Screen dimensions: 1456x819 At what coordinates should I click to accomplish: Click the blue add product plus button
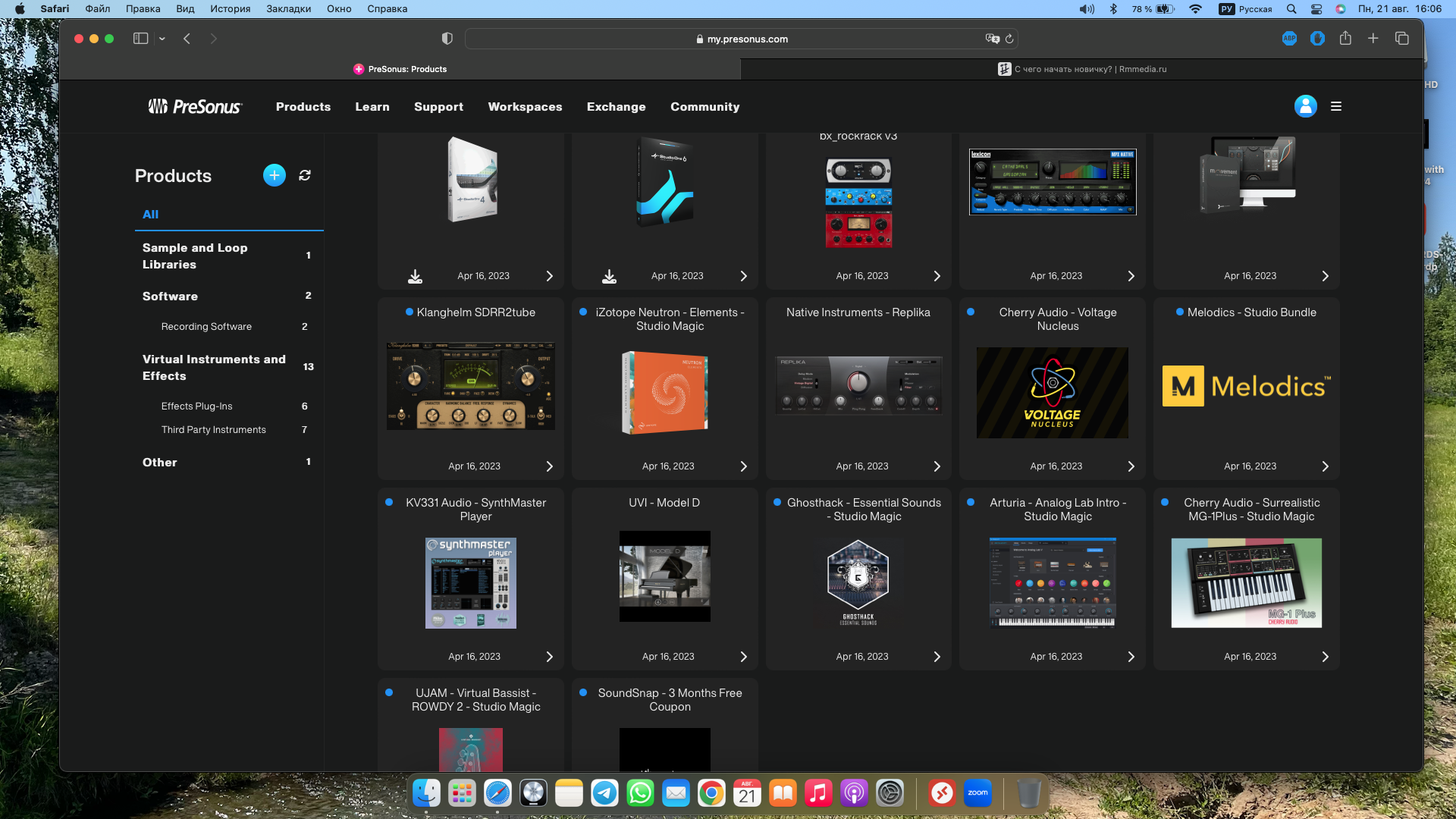pos(274,175)
